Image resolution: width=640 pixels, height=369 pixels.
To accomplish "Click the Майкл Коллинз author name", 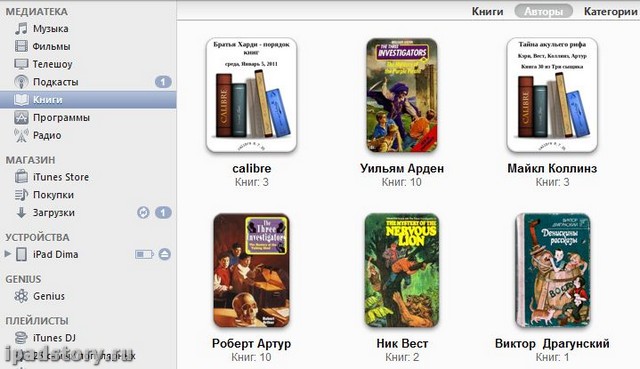I will pos(552,168).
